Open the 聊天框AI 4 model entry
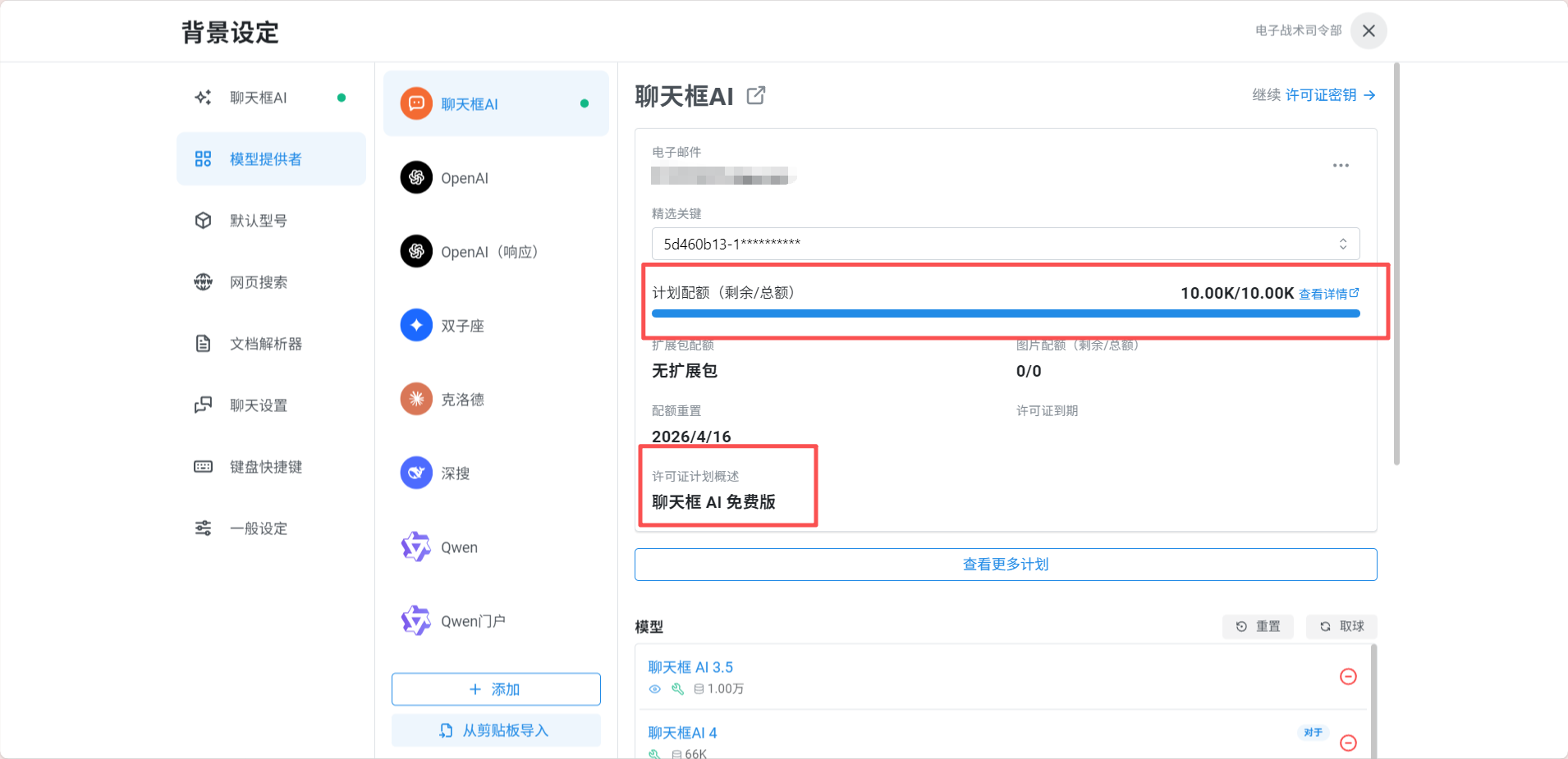This screenshot has height=759, width=1568. coord(682,733)
